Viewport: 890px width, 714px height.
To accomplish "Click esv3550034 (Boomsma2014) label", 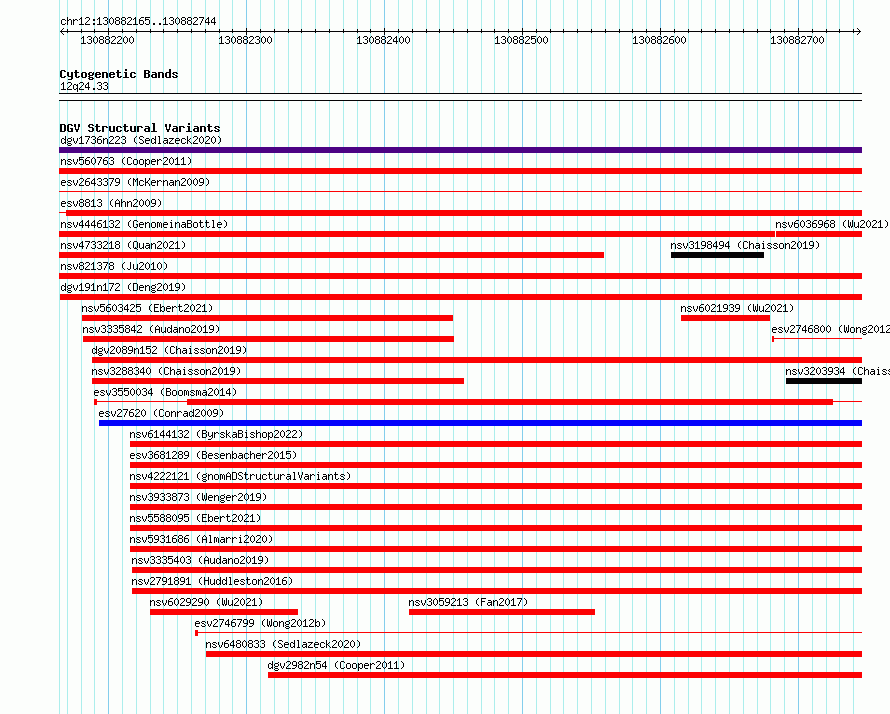I will coord(165,392).
